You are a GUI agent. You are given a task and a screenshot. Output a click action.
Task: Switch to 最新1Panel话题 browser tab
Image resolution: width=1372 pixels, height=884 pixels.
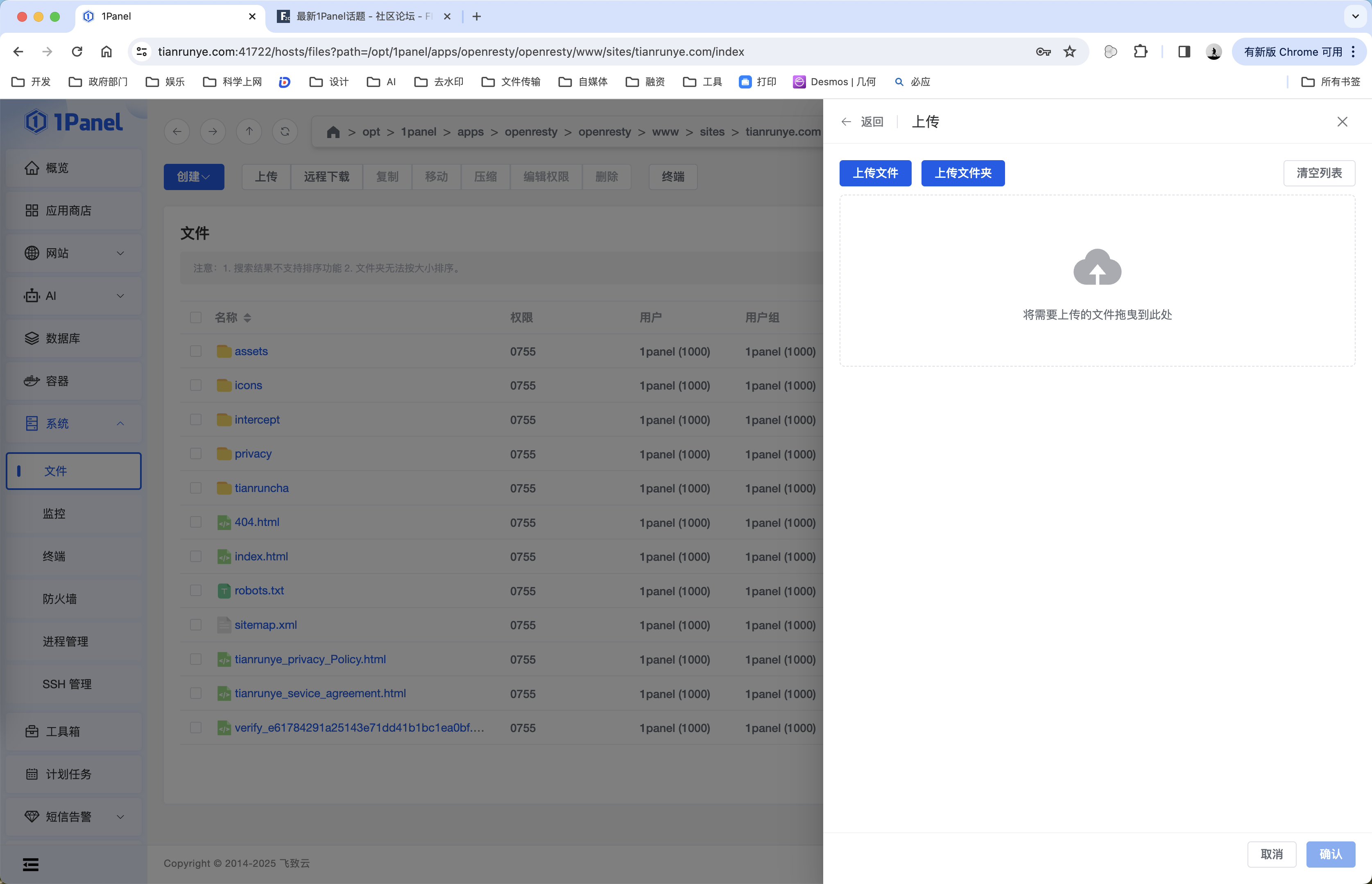365,17
